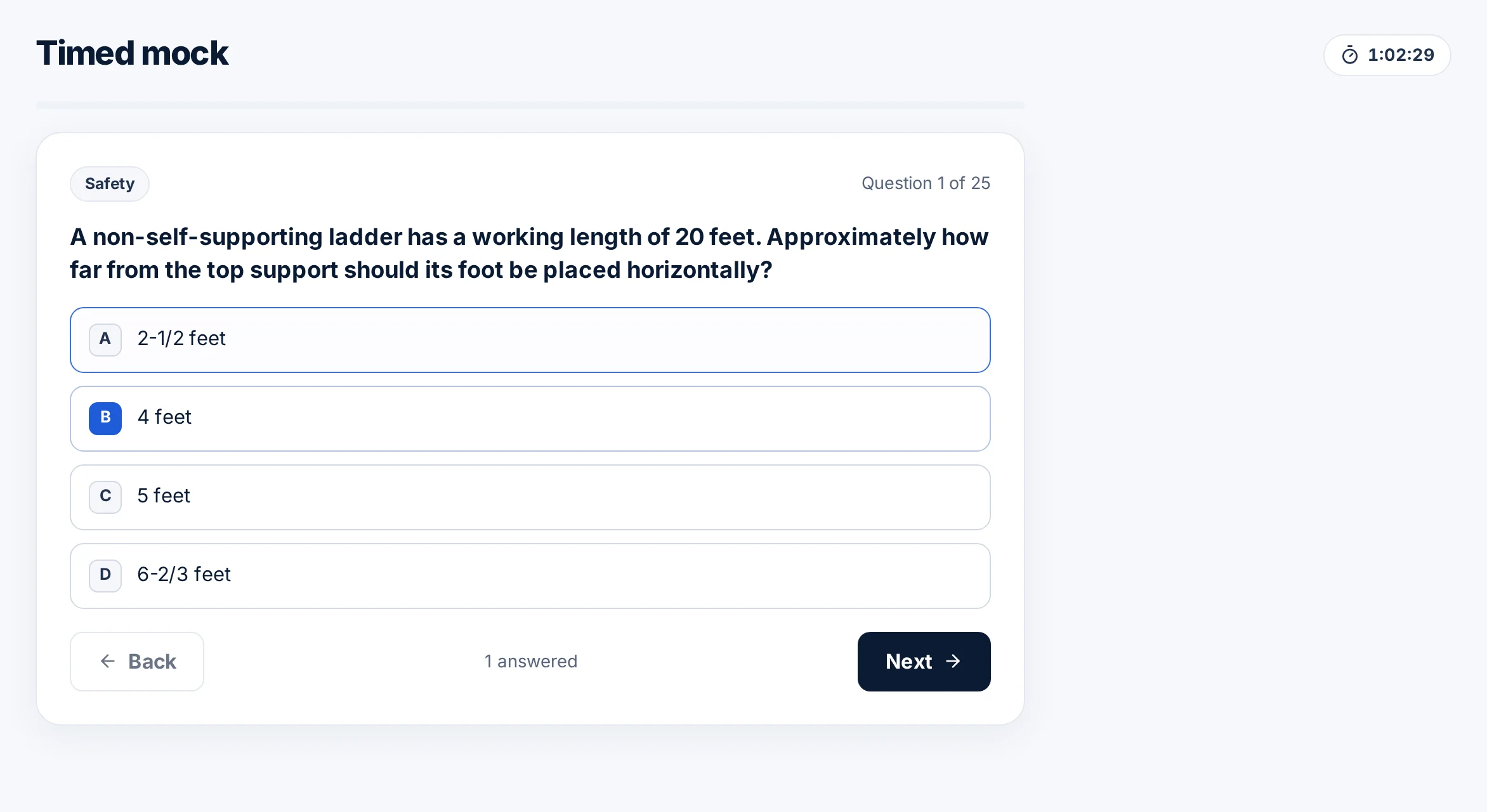Click the Safety category tag
Viewport: 1487px width, 812px height.
pyautogui.click(x=110, y=184)
